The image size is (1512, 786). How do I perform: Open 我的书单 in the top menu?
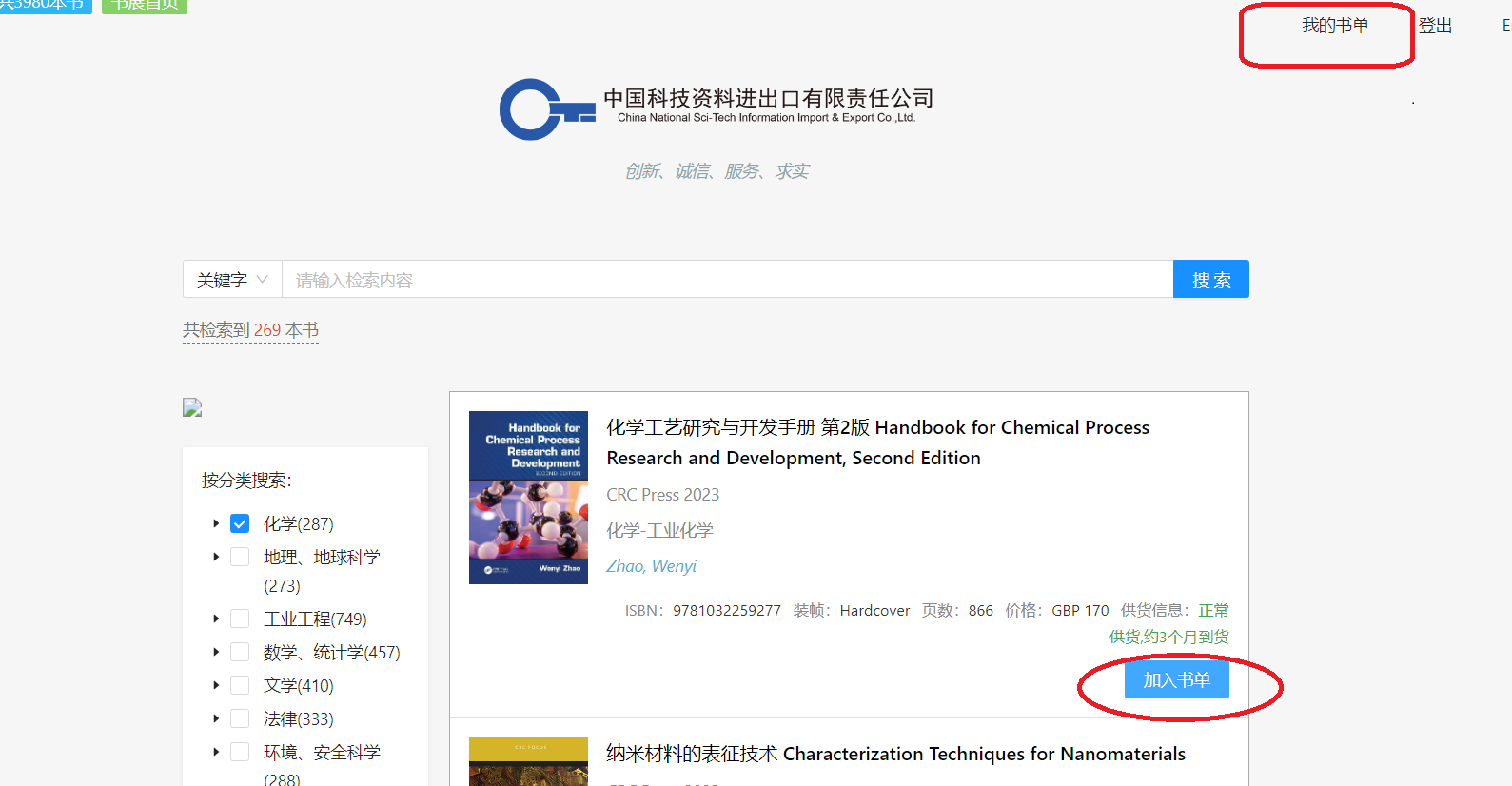coord(1335,27)
